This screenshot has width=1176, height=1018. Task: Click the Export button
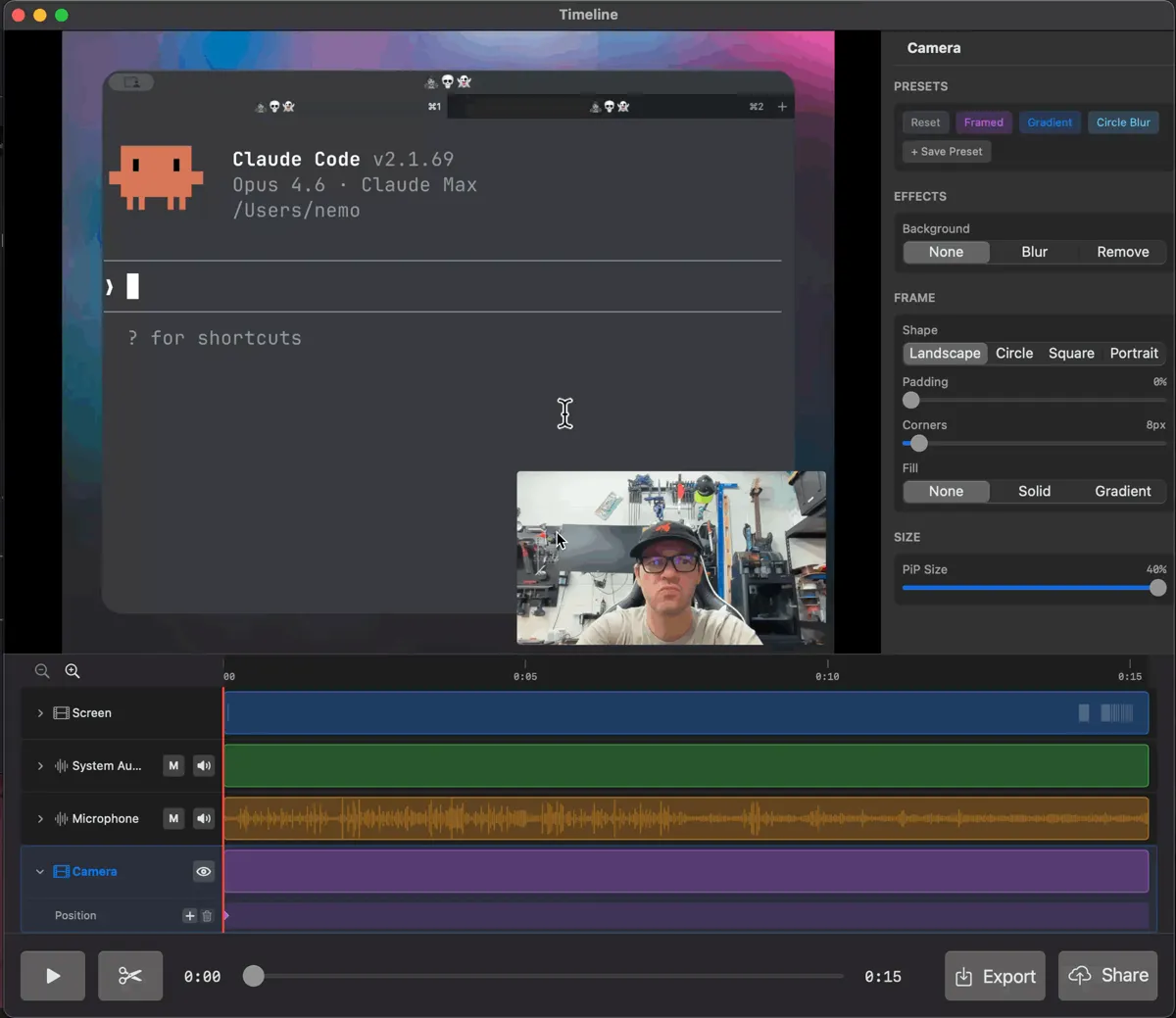[995, 976]
